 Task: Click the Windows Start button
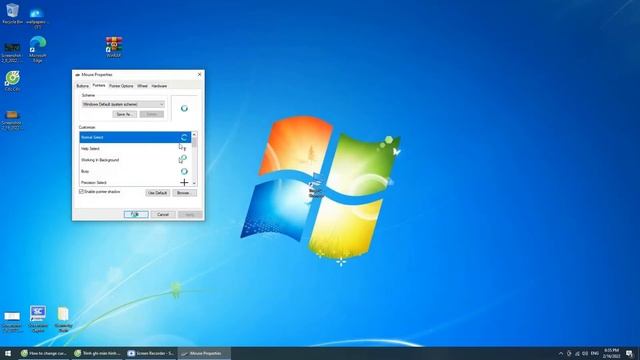[x=8, y=353]
